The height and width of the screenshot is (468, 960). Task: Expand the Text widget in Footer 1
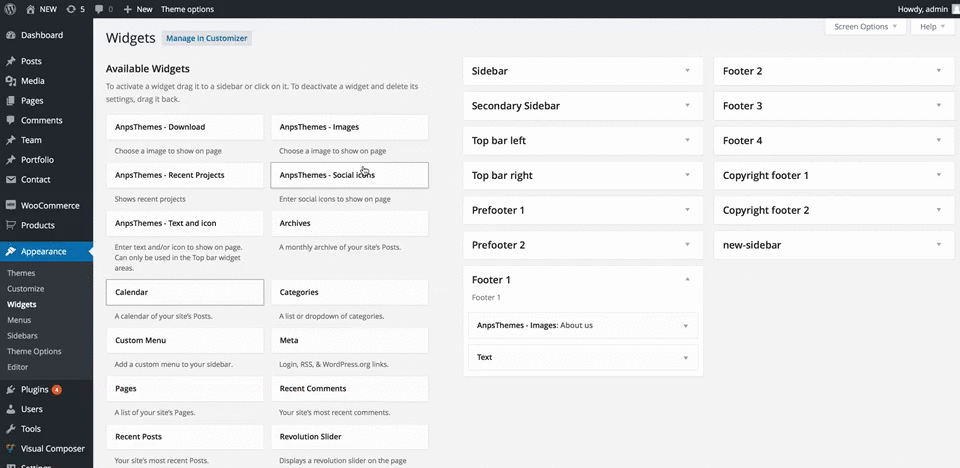coord(686,358)
